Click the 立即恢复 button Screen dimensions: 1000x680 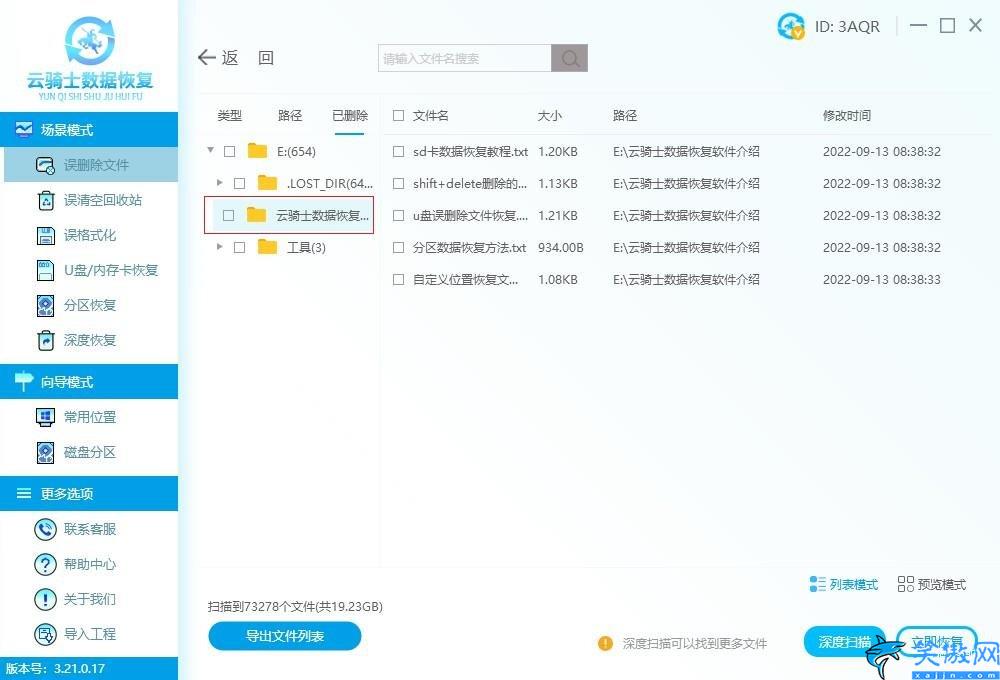936,642
